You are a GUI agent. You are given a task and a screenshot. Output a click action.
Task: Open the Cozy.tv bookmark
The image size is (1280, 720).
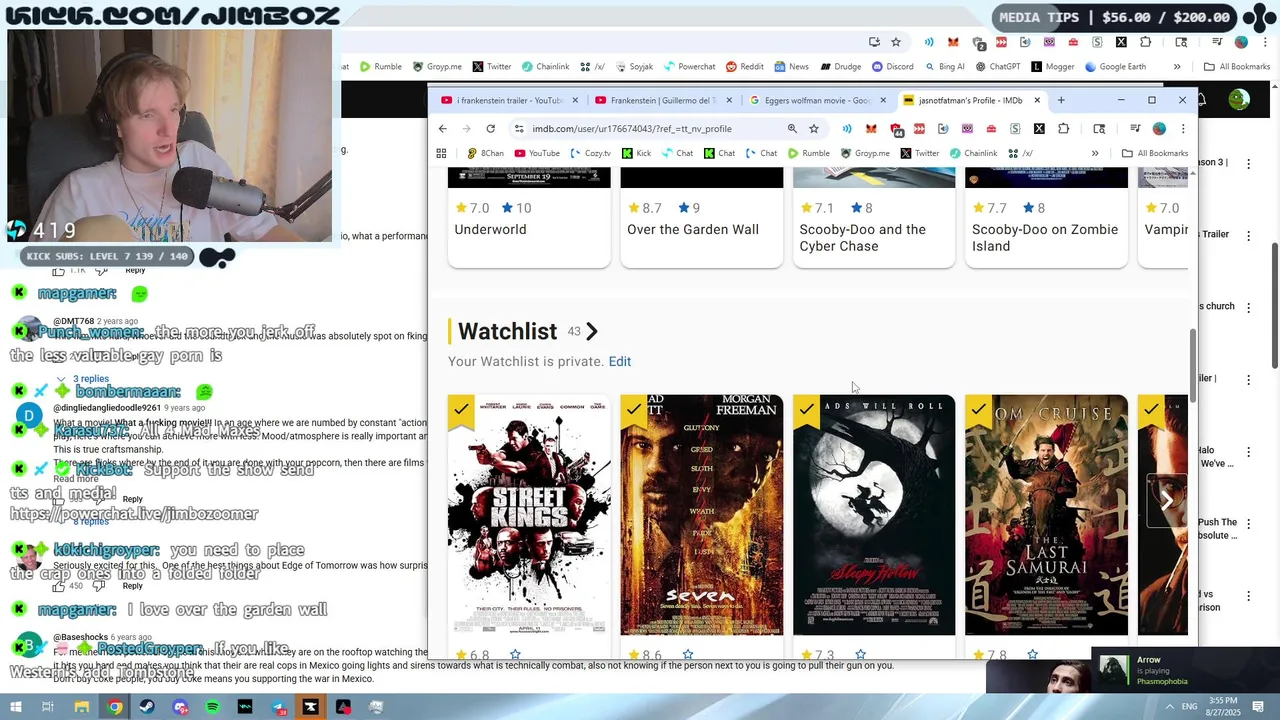[590, 153]
